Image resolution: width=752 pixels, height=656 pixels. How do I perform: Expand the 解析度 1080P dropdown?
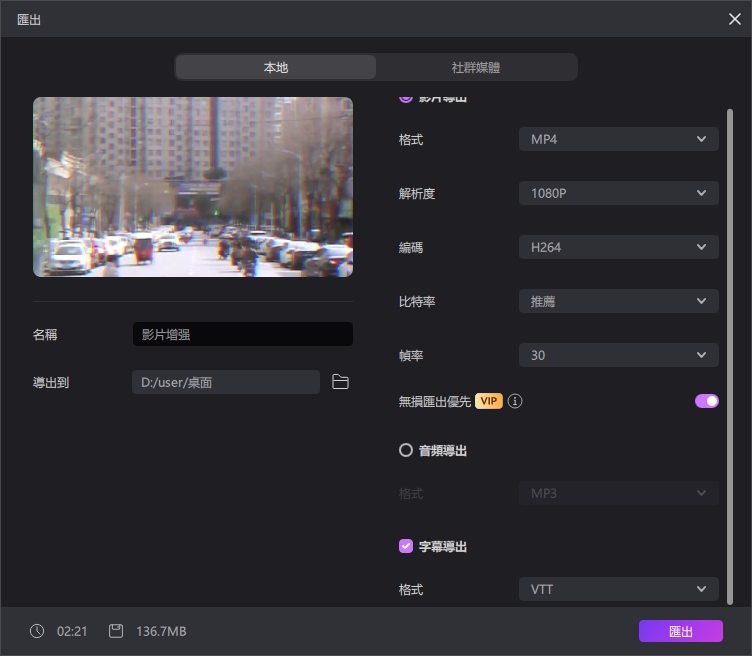point(618,193)
